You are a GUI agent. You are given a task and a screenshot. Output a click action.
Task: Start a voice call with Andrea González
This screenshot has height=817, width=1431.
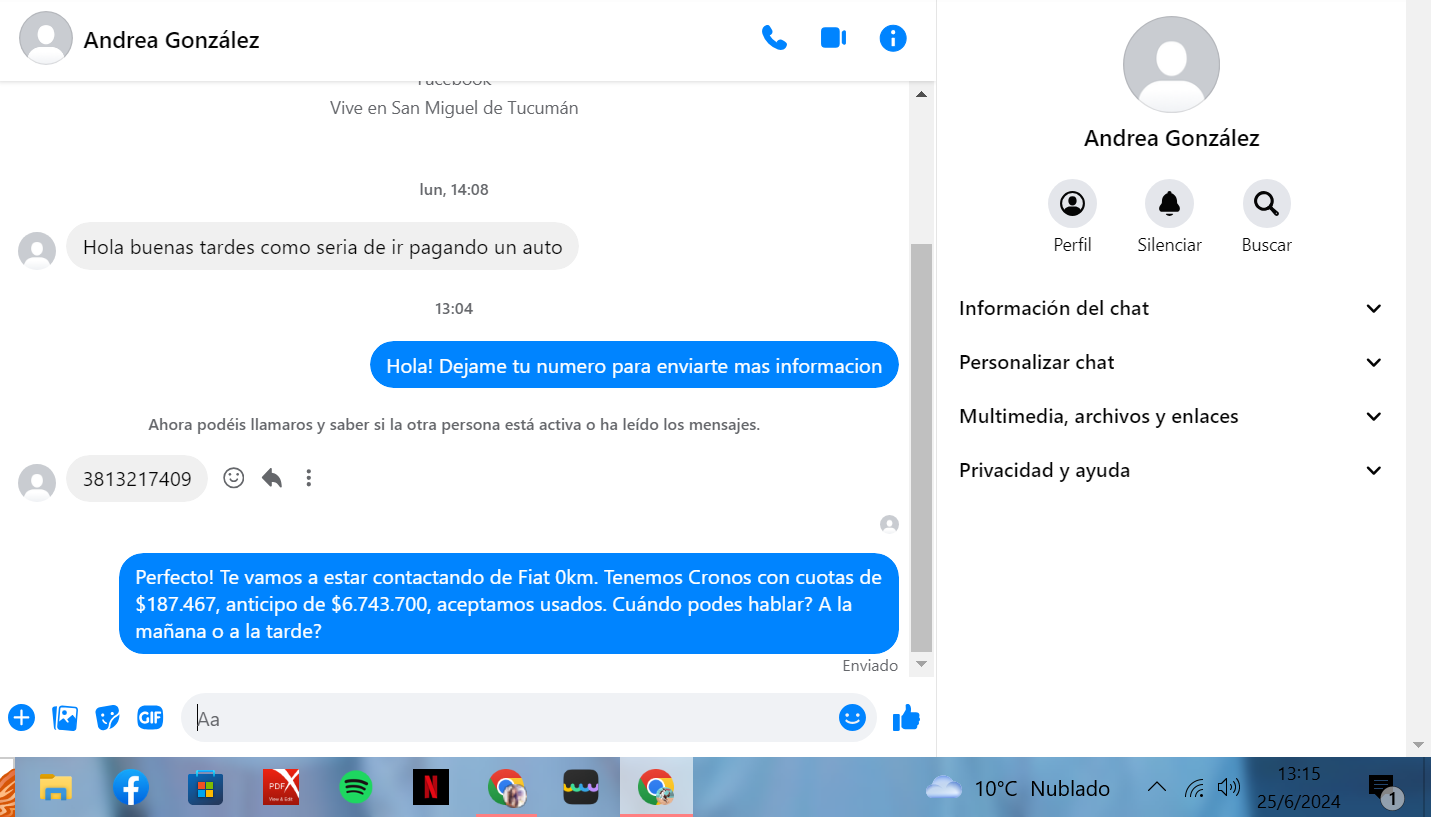[x=774, y=38]
